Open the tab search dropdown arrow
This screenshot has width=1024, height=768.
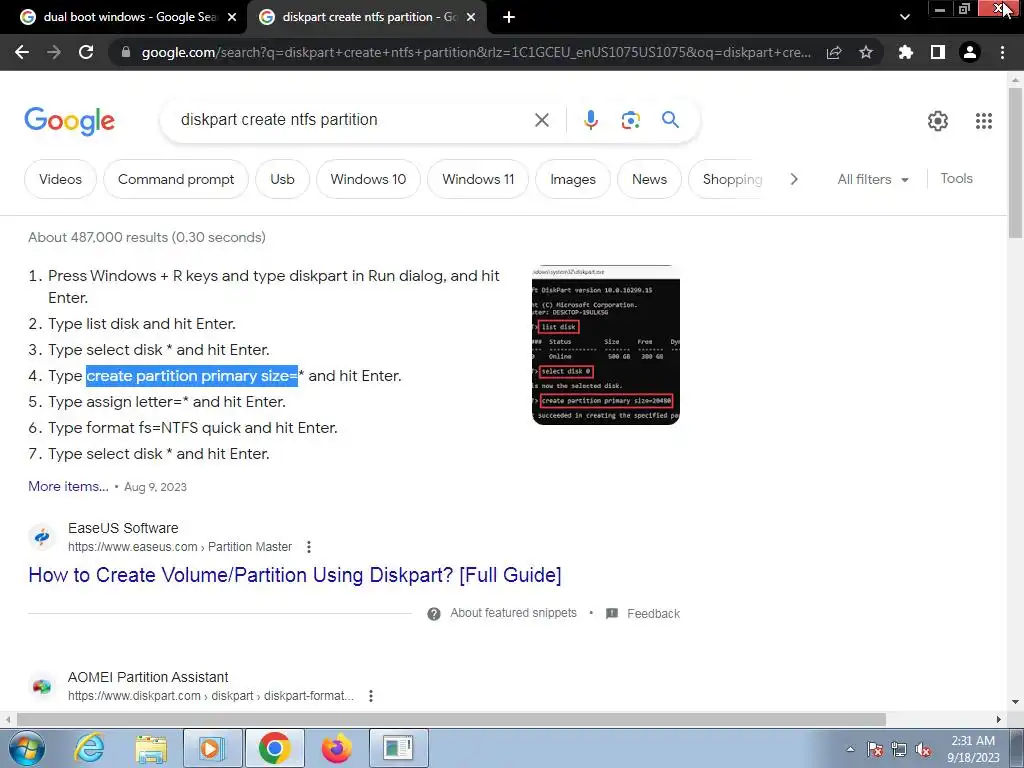tap(904, 17)
